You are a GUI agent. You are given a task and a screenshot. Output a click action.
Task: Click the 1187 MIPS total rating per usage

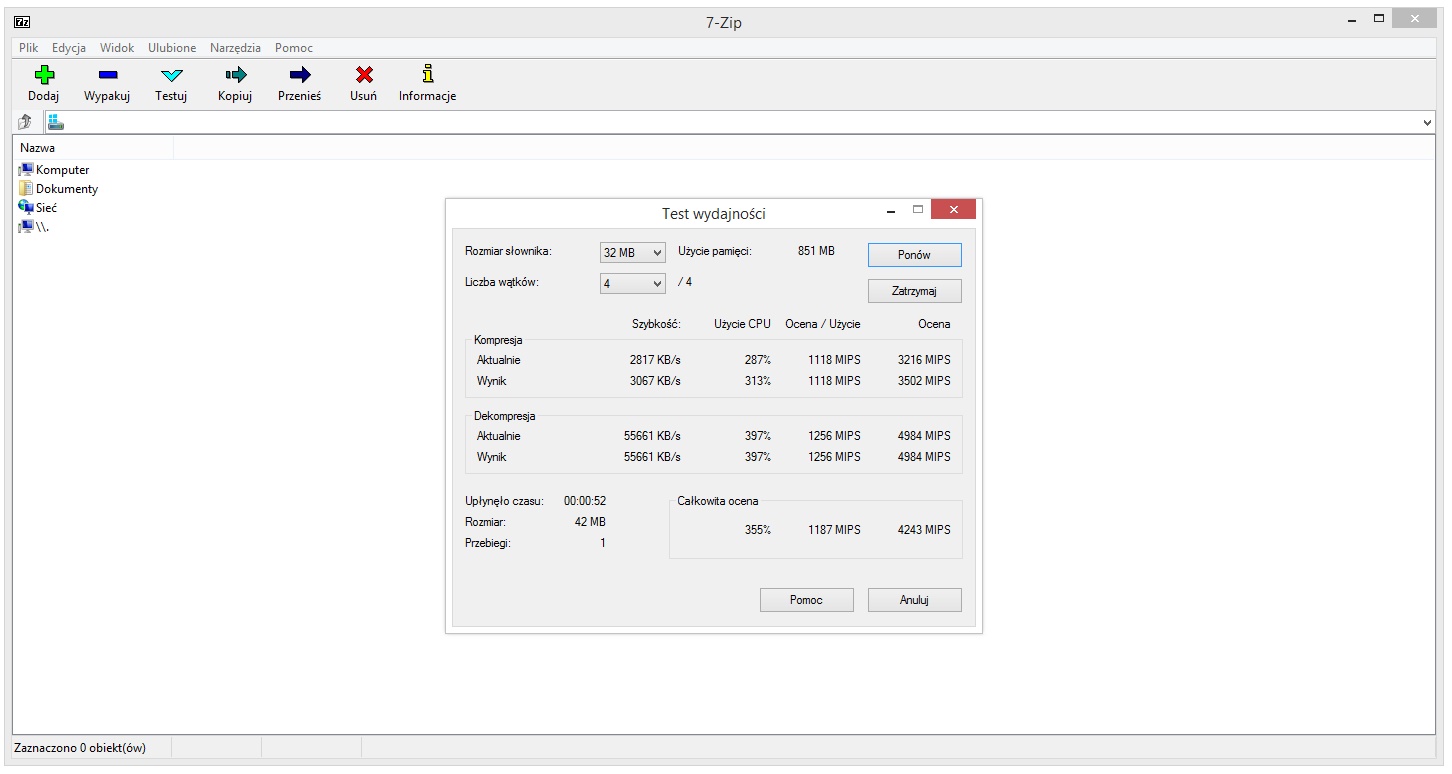(x=834, y=530)
